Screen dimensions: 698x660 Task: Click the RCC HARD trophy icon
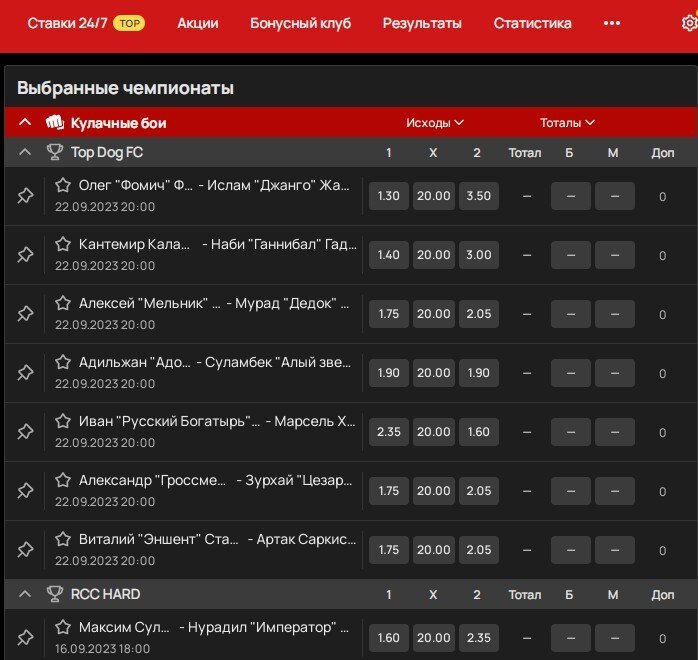(54, 594)
